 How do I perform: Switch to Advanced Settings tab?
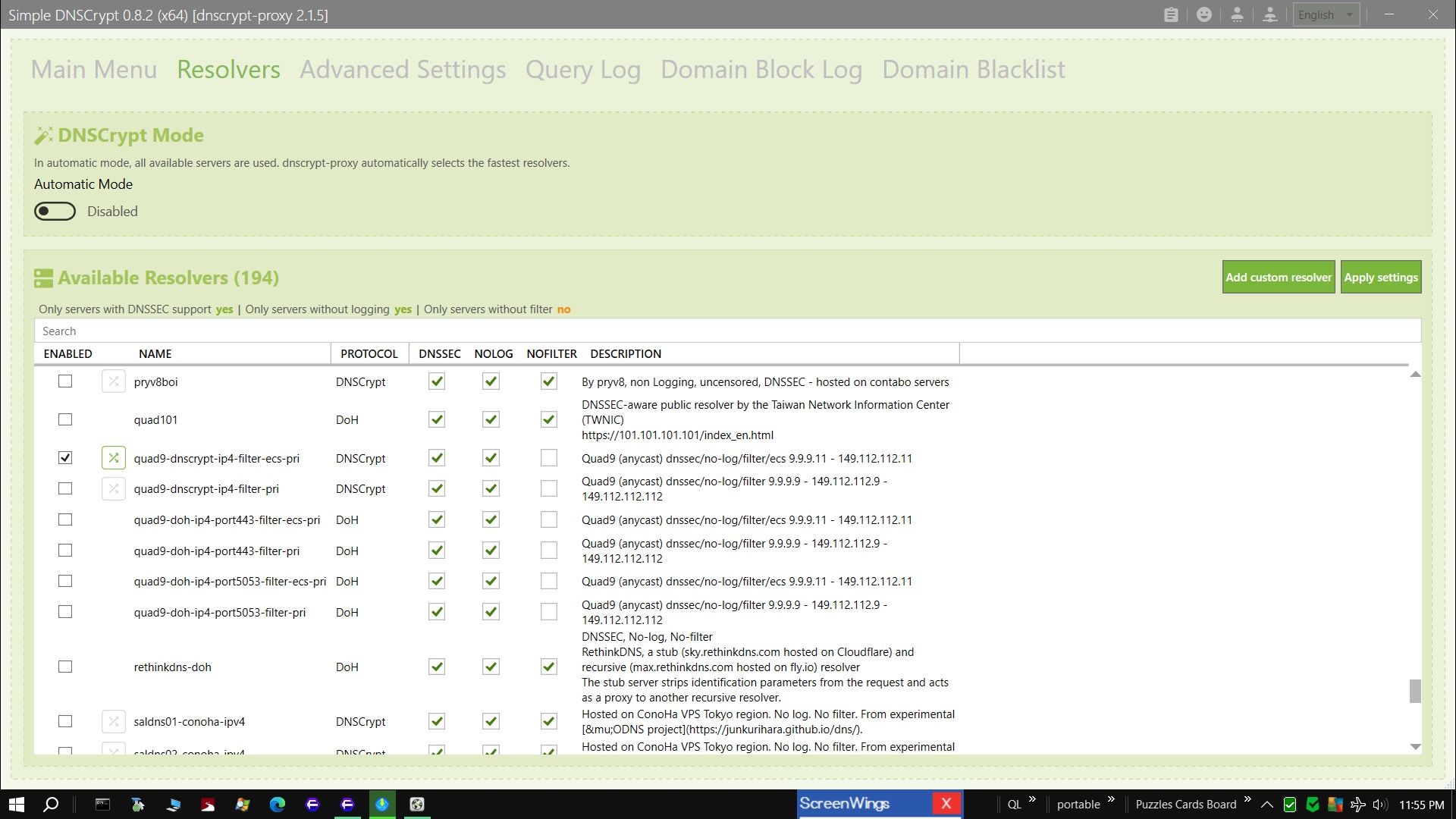coord(403,70)
